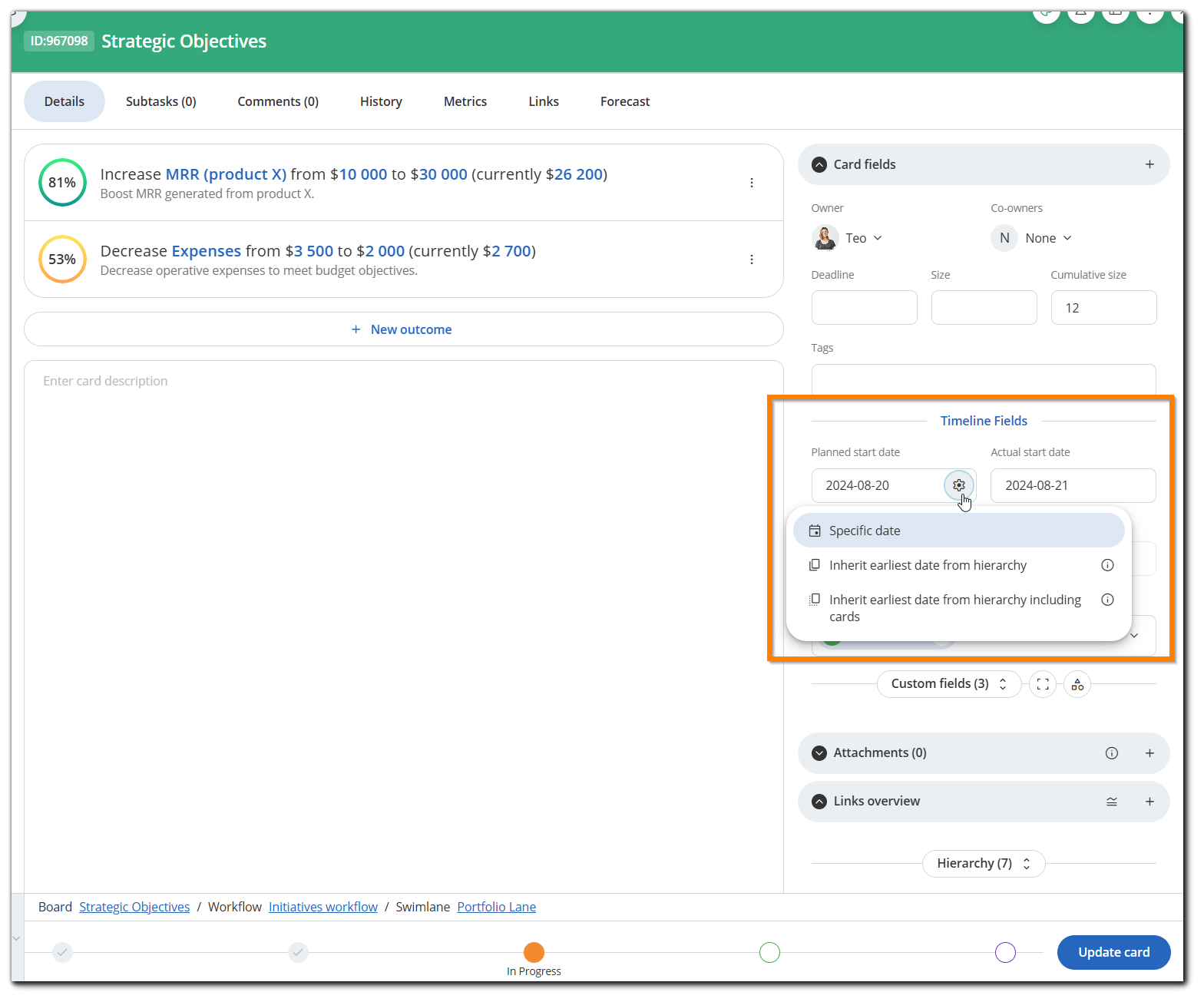The image size is (1204, 1002).
Task: Open the Strategic Objectives board link
Action: 134,907
